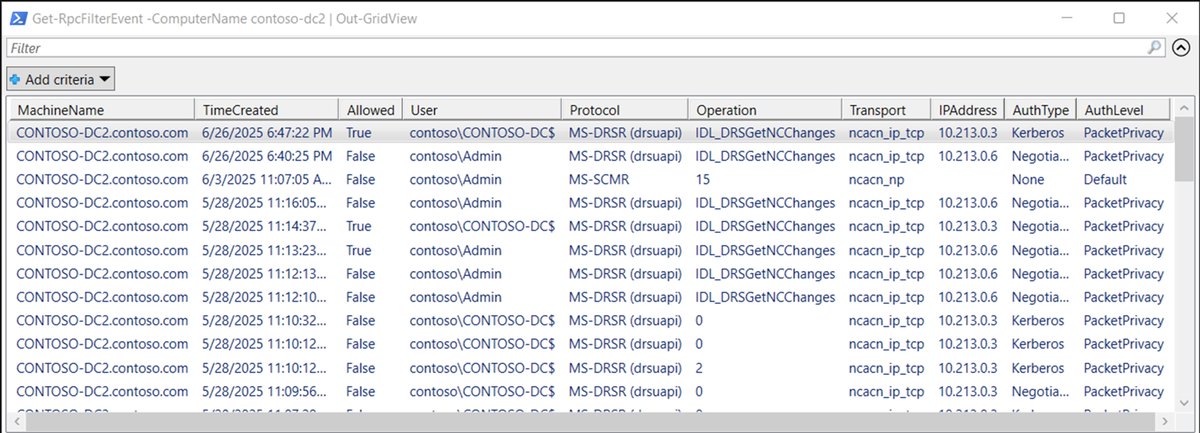Sort by the TimeCreated column header
This screenshot has height=433, width=1200.
266,110
